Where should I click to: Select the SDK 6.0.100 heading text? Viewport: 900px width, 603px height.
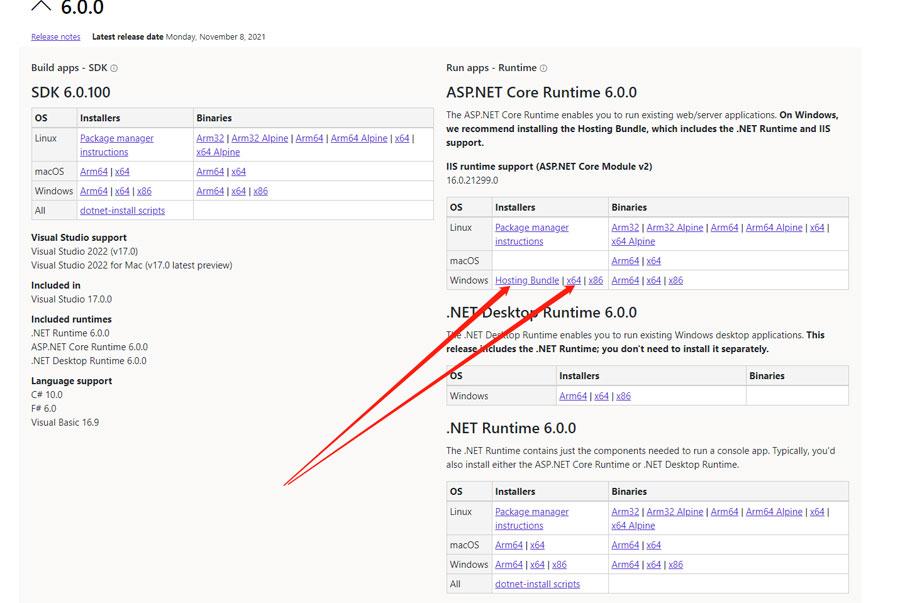[x=71, y=92]
